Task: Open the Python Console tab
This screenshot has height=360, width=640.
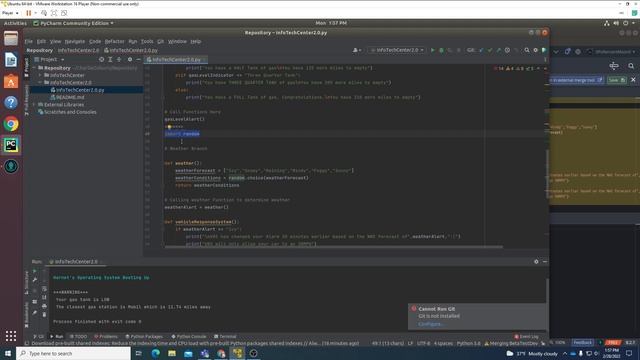Action: pos(189,337)
